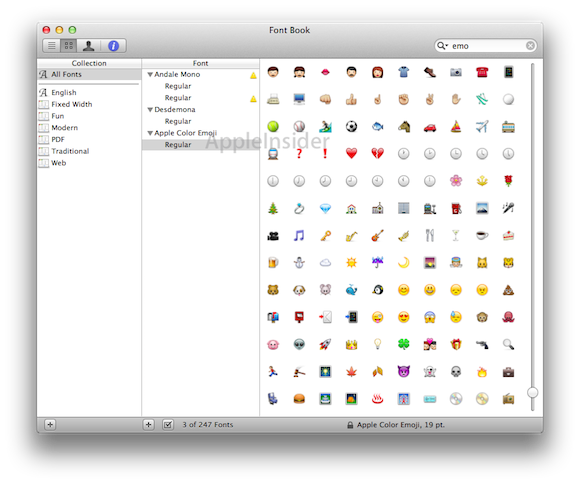Click the red heart emoji glyph
The height and width of the screenshot is (484, 580).
(x=351, y=153)
